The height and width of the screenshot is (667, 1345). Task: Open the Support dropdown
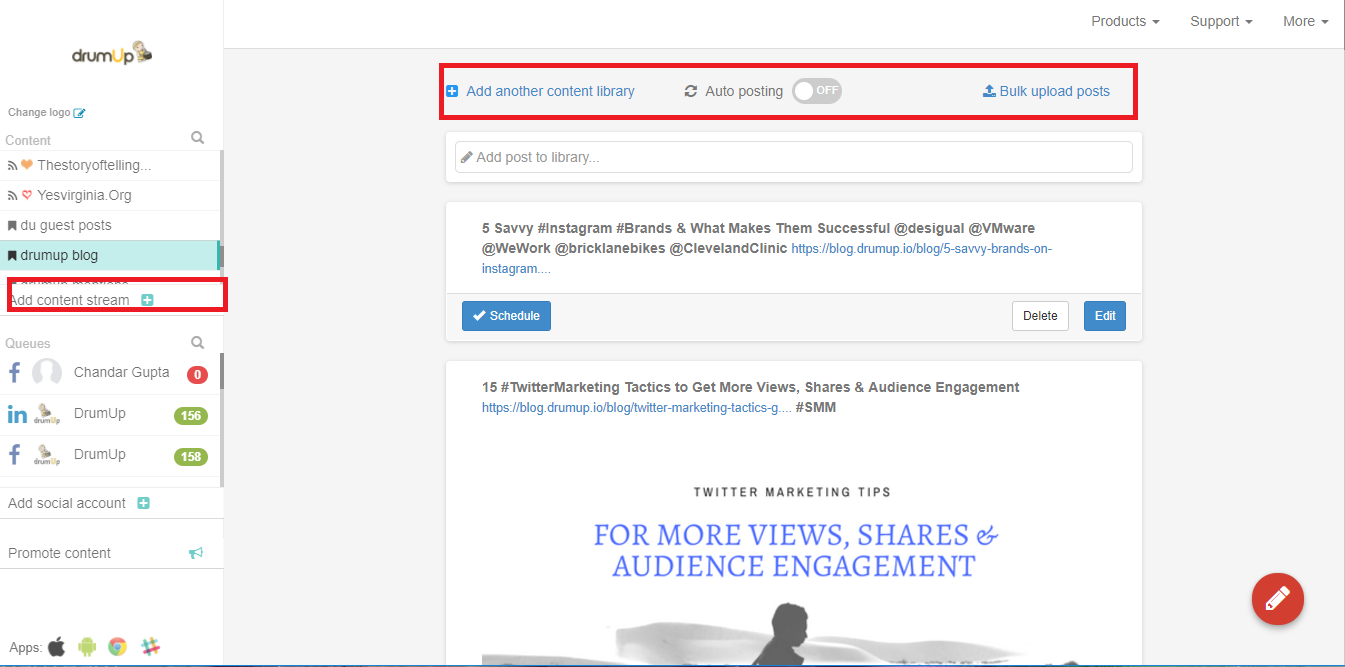tap(1221, 21)
